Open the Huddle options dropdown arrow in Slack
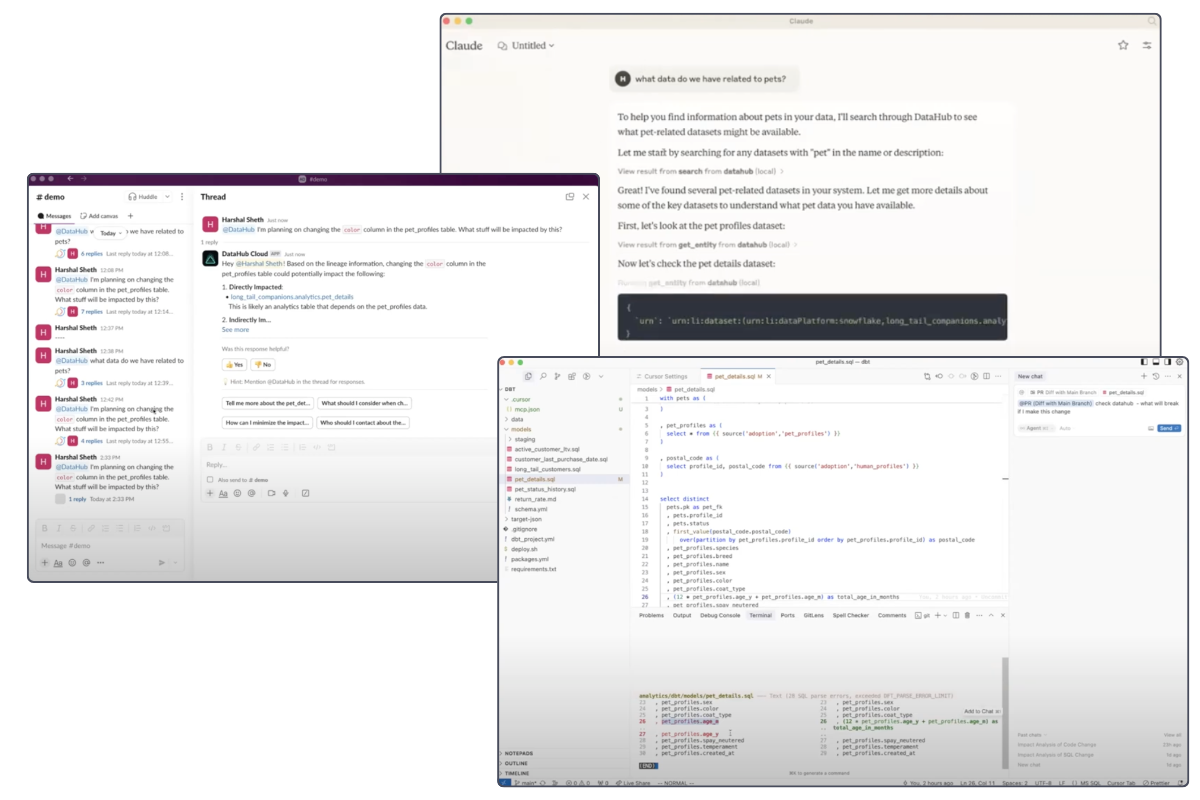1200x800 pixels. (168, 197)
